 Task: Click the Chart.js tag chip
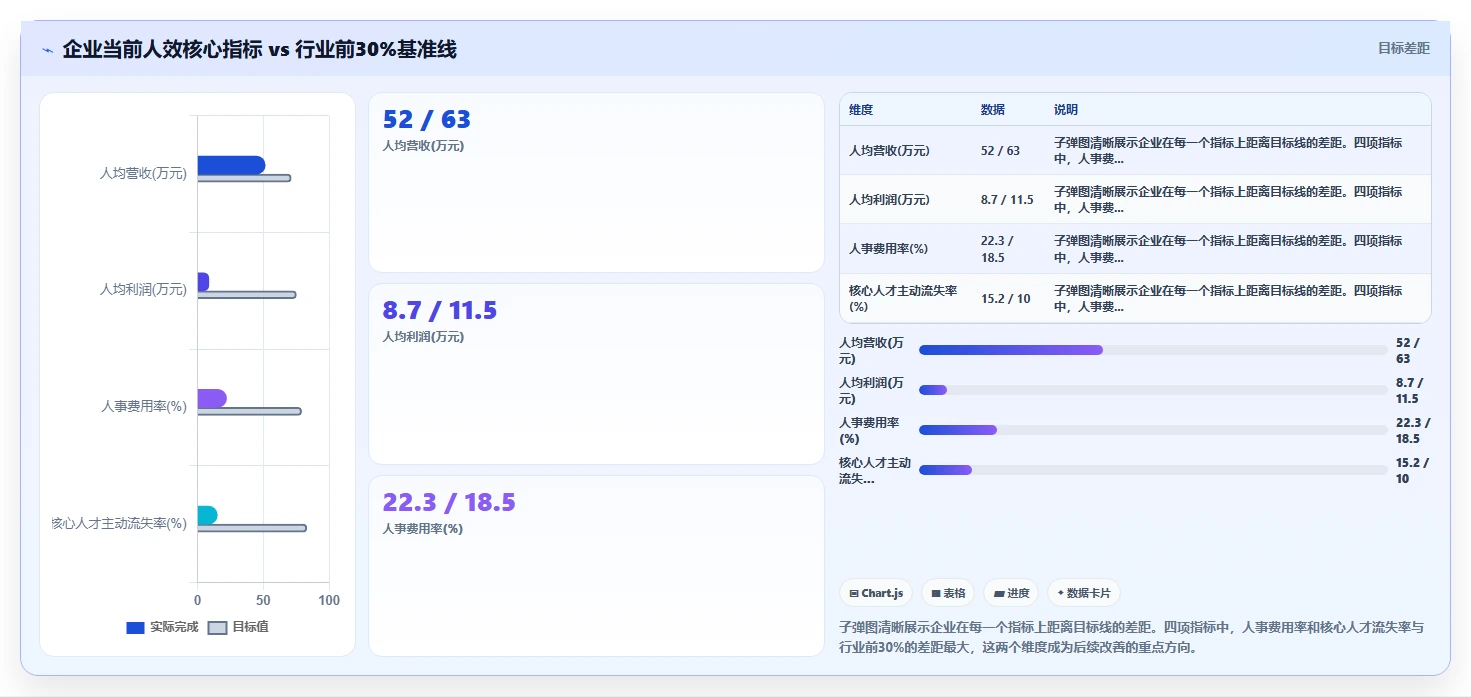[x=876, y=593]
